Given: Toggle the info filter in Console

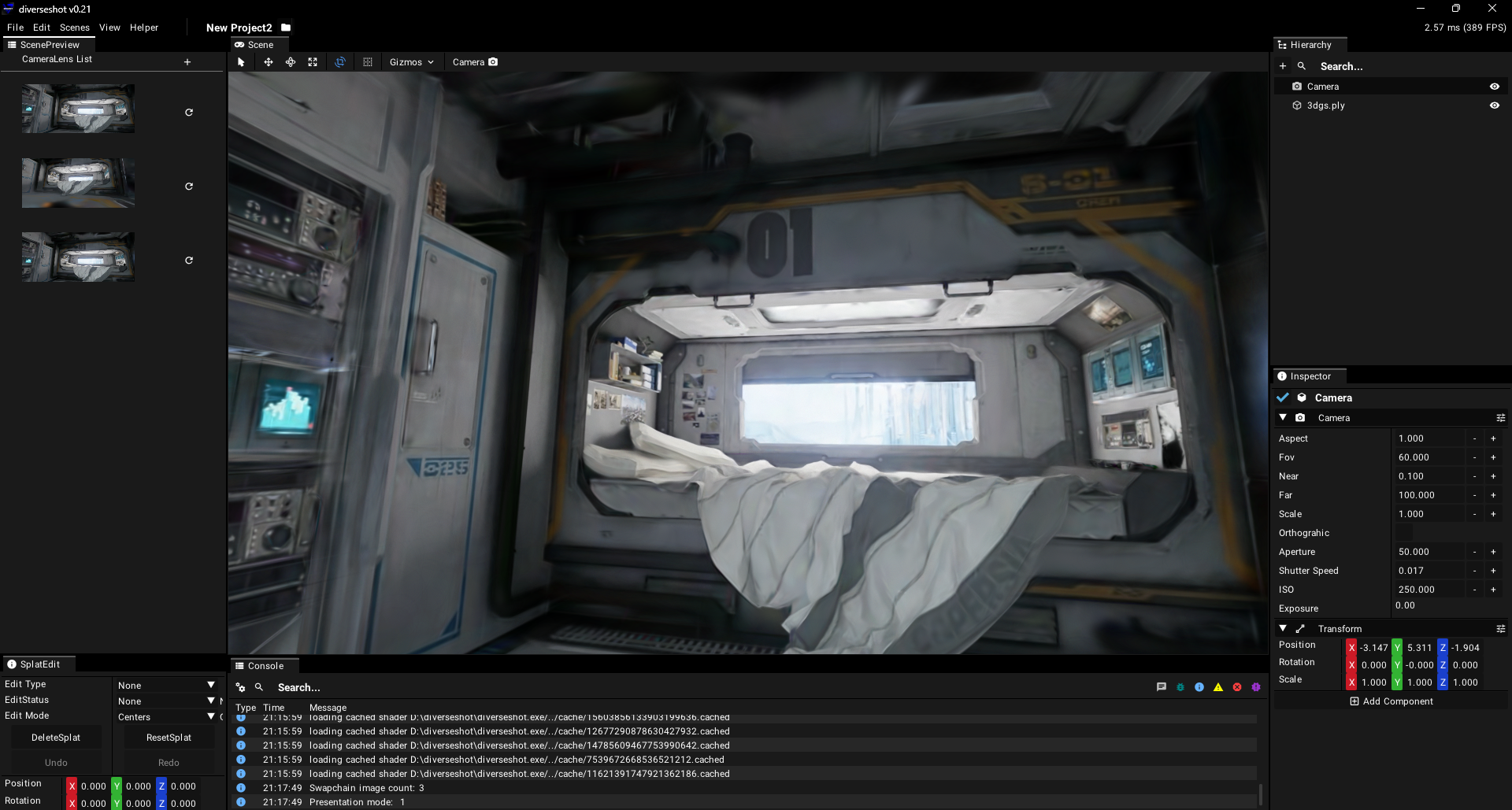Looking at the screenshot, I should (x=1199, y=687).
